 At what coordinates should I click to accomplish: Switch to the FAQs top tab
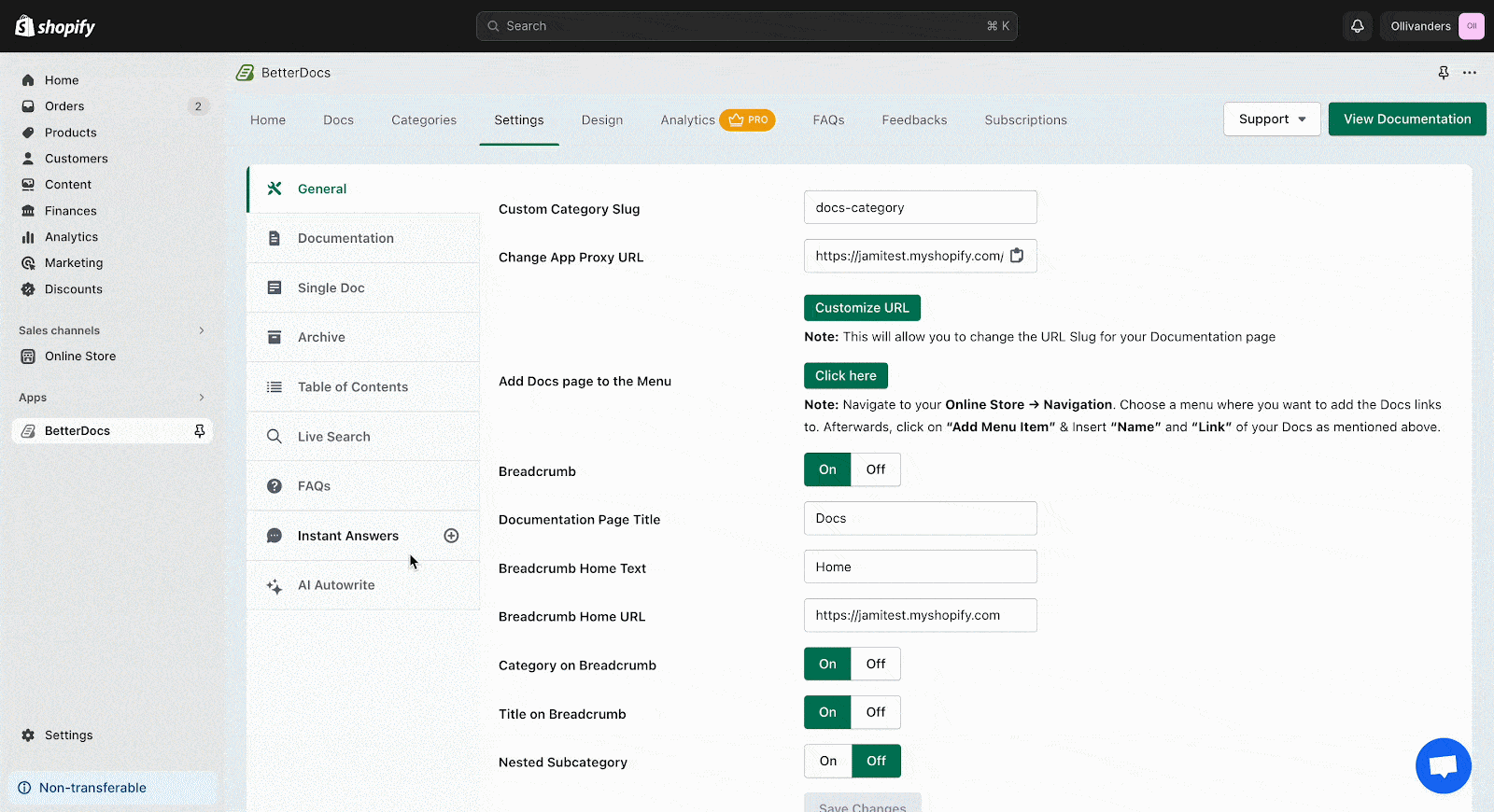click(828, 120)
